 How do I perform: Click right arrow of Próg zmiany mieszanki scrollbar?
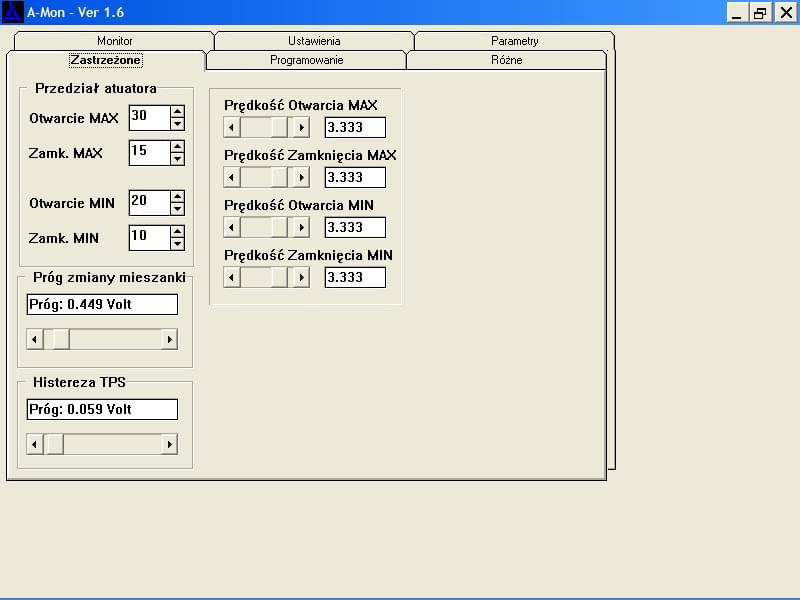point(169,340)
